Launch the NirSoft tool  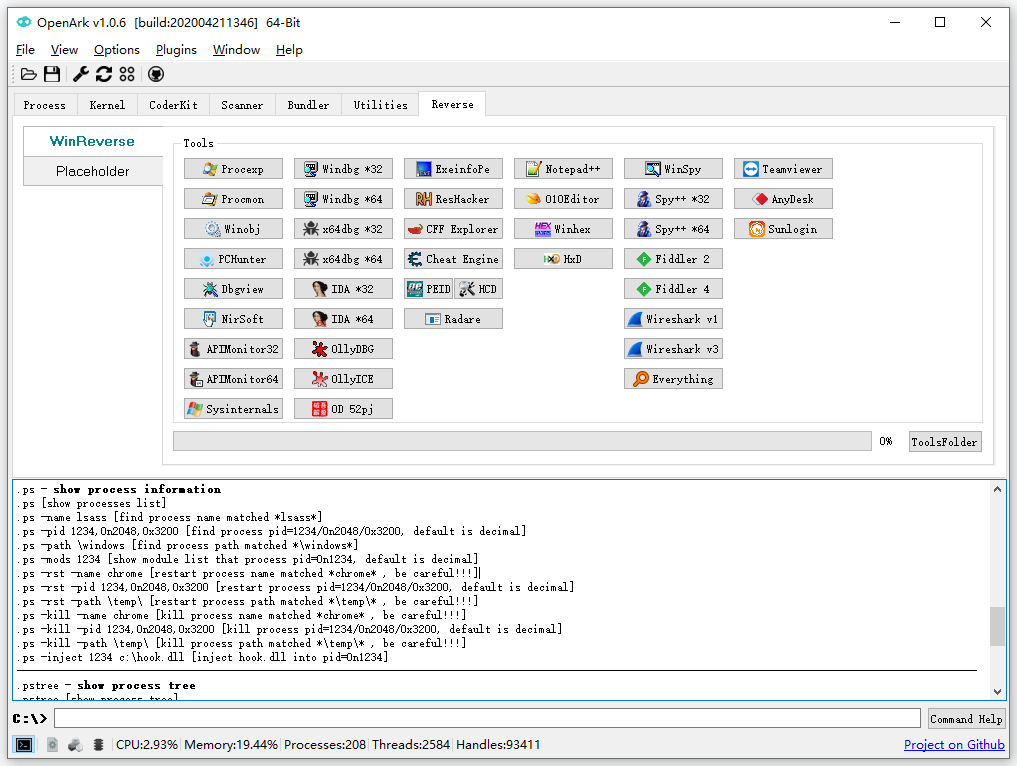point(233,319)
